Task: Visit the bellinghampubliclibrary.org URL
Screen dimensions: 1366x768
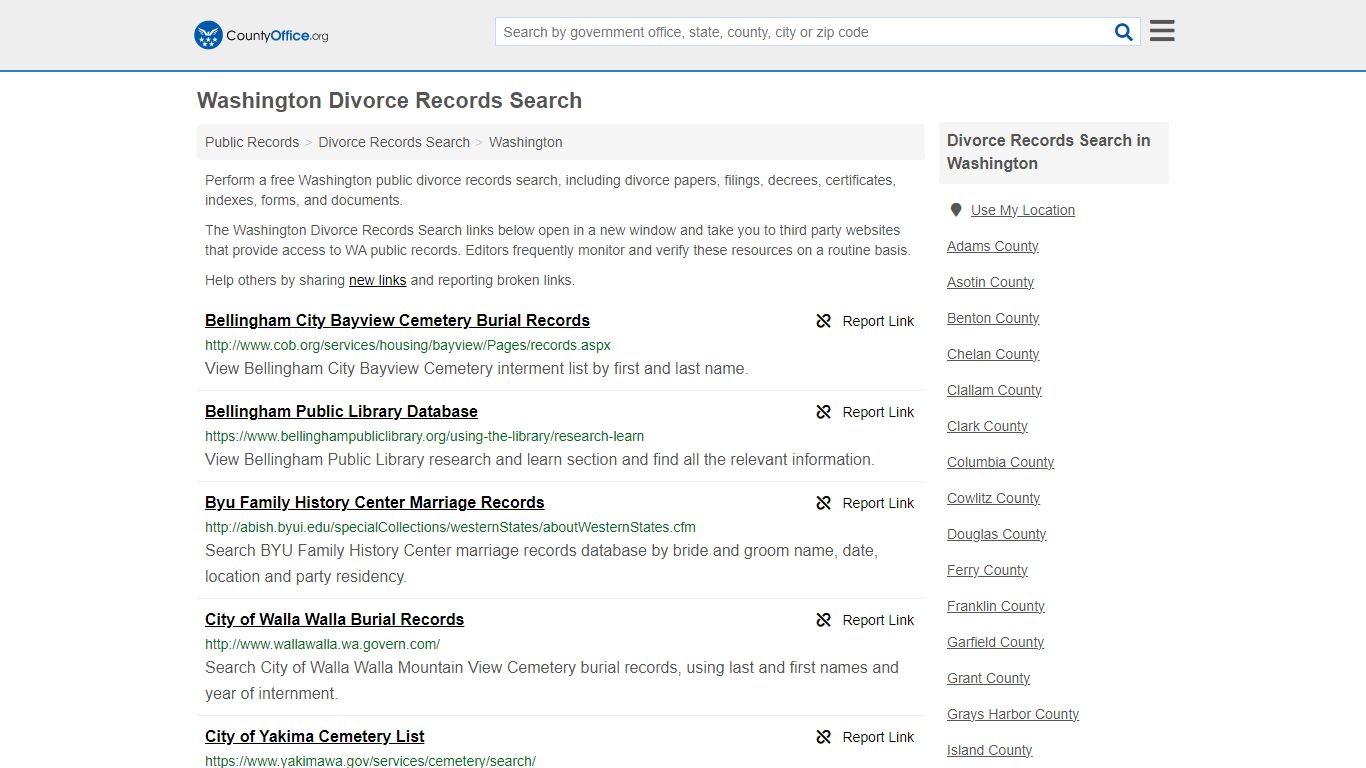Action: pos(424,436)
